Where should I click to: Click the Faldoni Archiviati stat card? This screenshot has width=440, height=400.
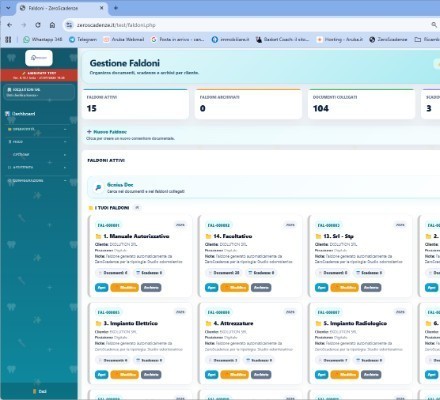tap(248, 104)
